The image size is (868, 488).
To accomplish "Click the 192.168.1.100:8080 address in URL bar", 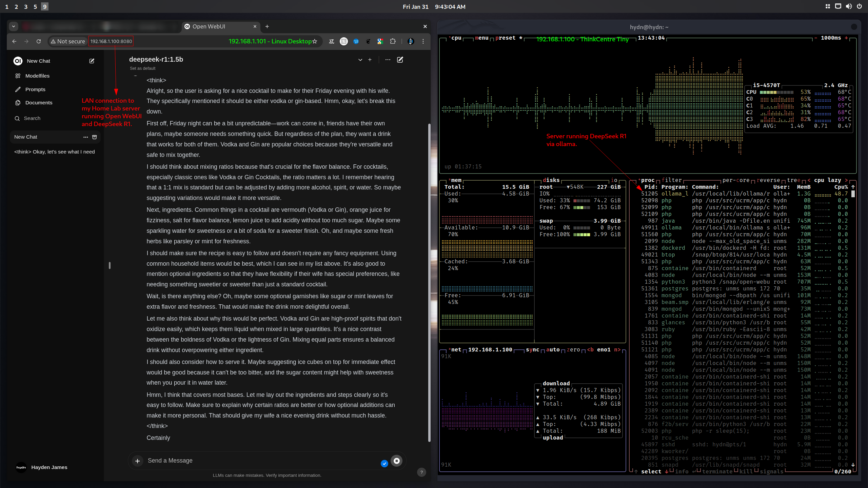I will coord(111,41).
